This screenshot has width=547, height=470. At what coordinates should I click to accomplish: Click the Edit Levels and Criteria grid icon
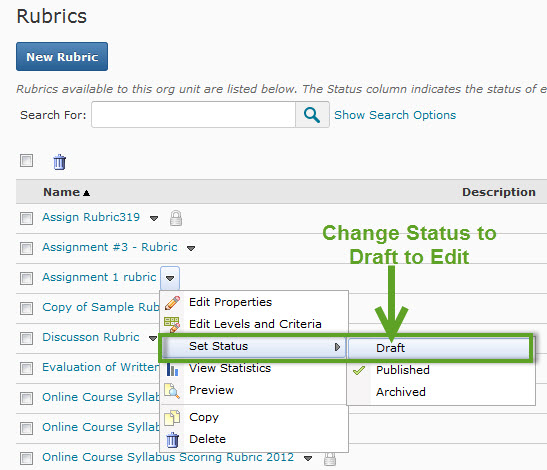(x=172, y=324)
